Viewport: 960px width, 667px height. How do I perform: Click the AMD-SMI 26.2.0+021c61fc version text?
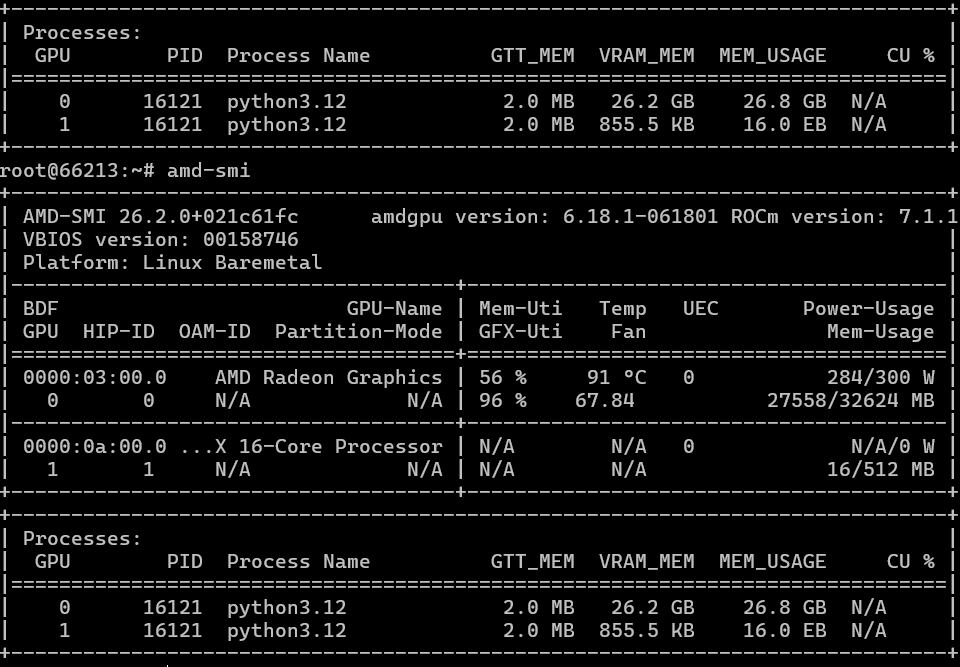coord(160,217)
